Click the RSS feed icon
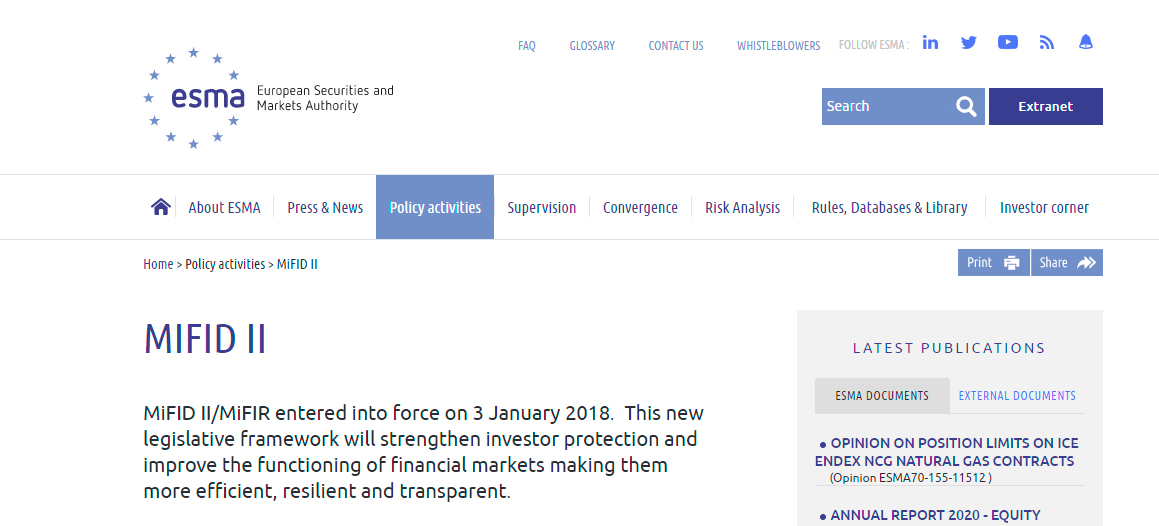1159x526 pixels. [x=1047, y=43]
